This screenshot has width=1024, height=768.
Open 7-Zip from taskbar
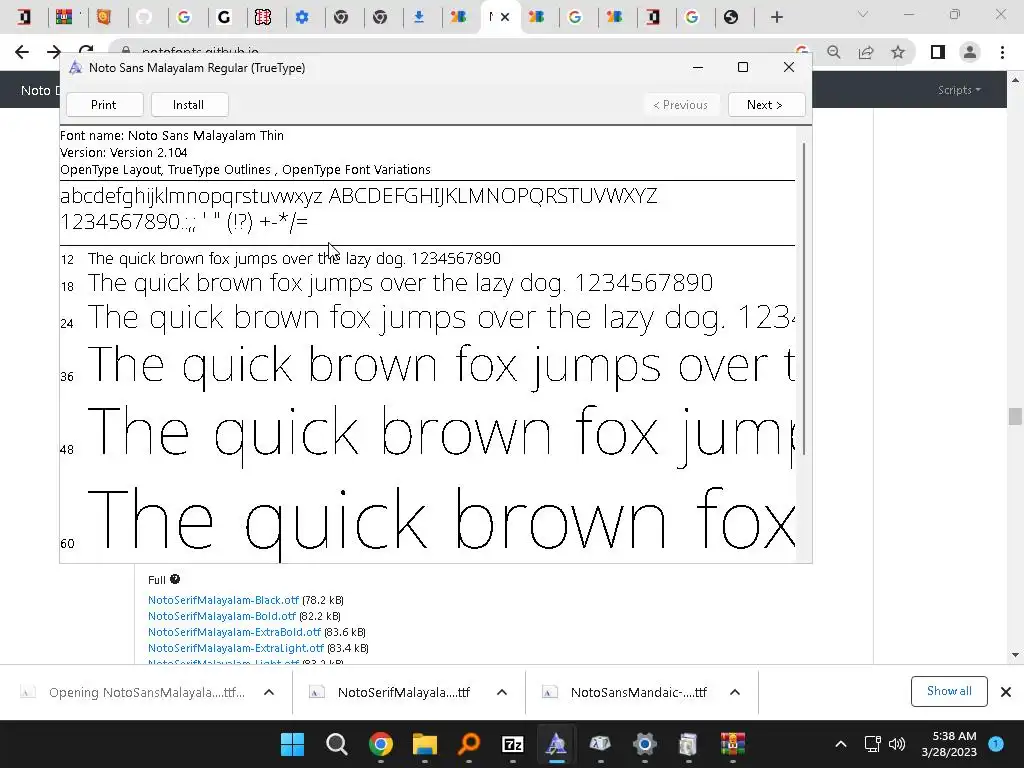(513, 744)
